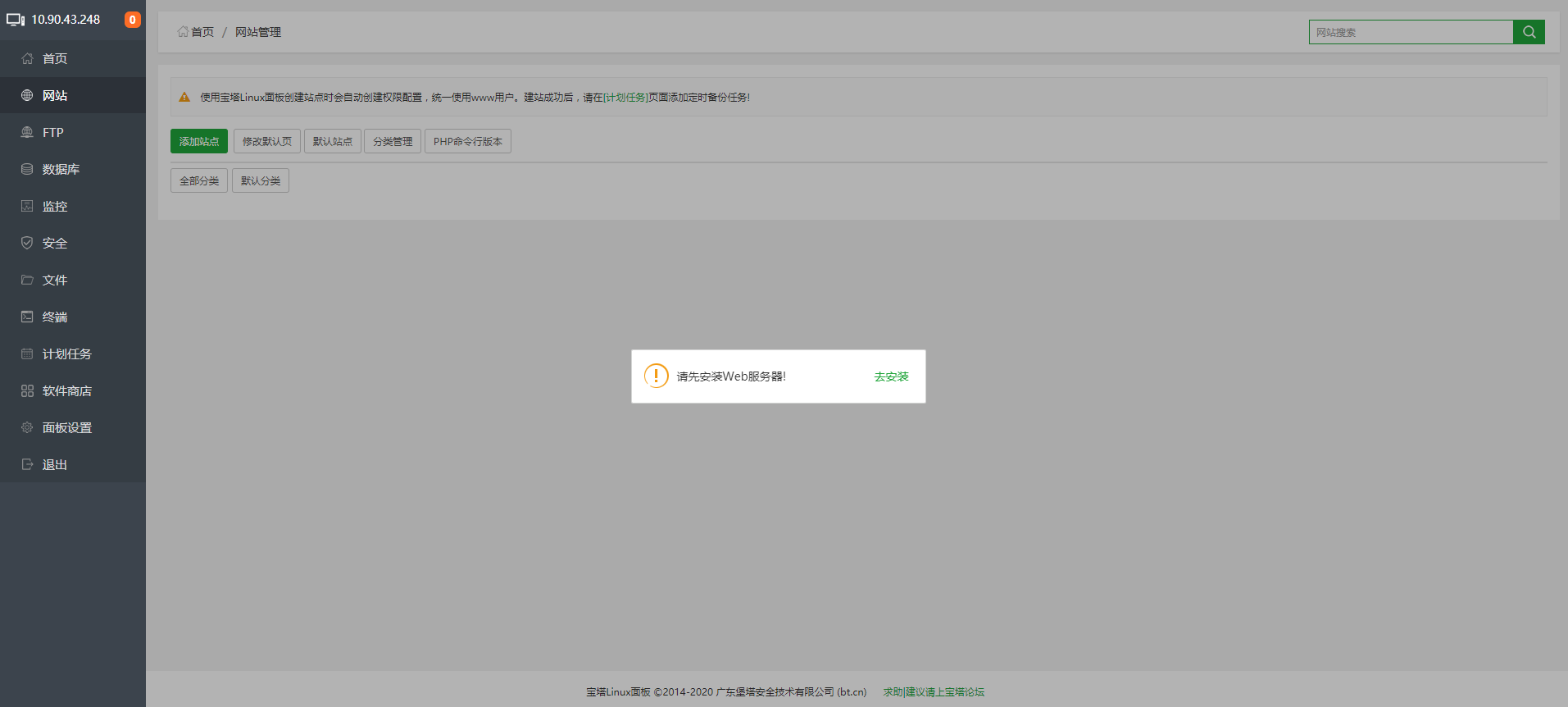1568x707 pixels.
Task: Click the globe icon beside 网站
Action: [27, 95]
